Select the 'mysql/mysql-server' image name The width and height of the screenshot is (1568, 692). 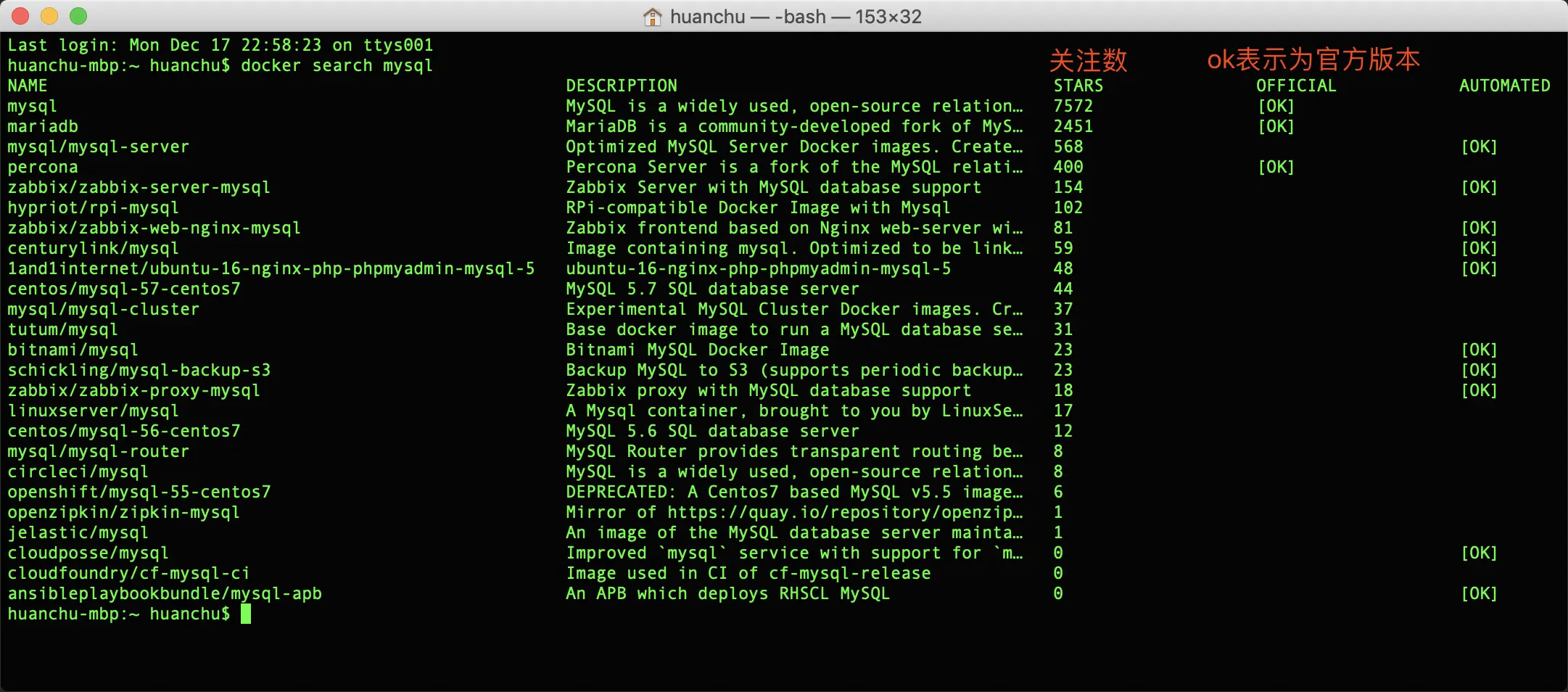[99, 147]
